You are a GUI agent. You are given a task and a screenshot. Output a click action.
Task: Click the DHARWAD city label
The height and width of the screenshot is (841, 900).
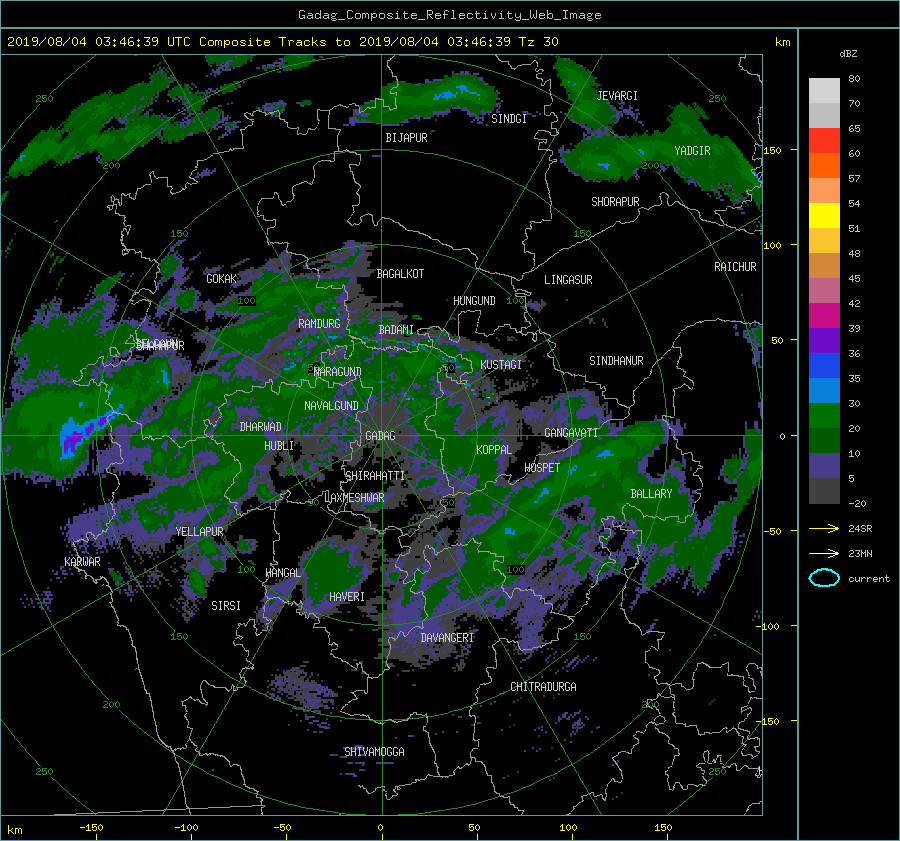click(x=261, y=427)
